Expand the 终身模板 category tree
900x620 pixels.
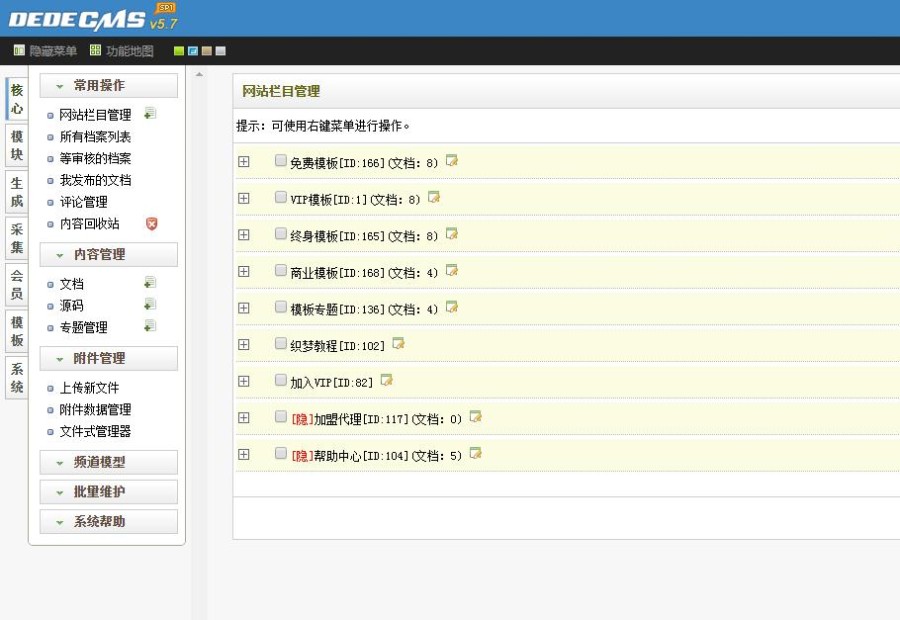click(244, 235)
